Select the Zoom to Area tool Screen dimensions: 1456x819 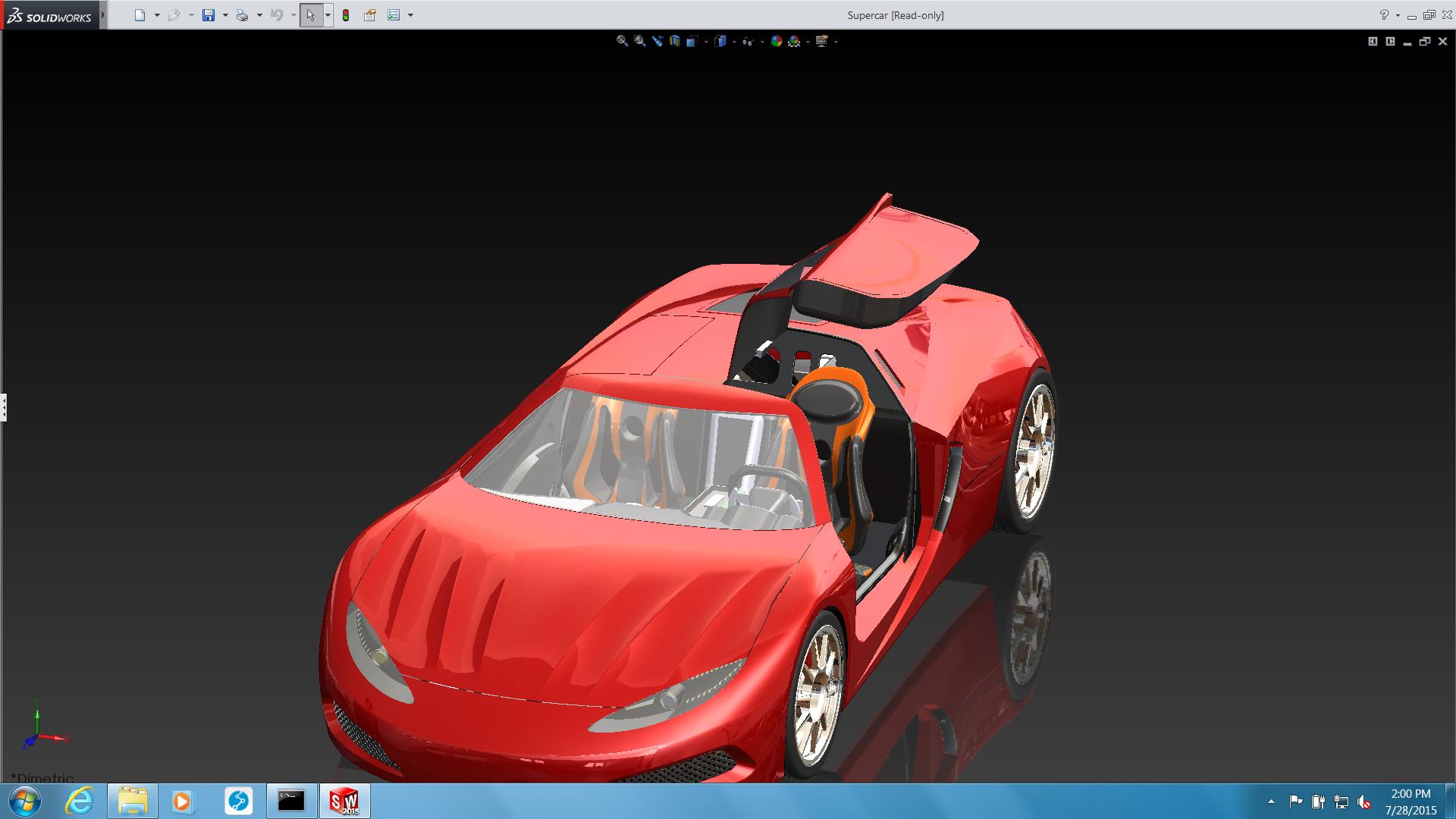tap(639, 41)
